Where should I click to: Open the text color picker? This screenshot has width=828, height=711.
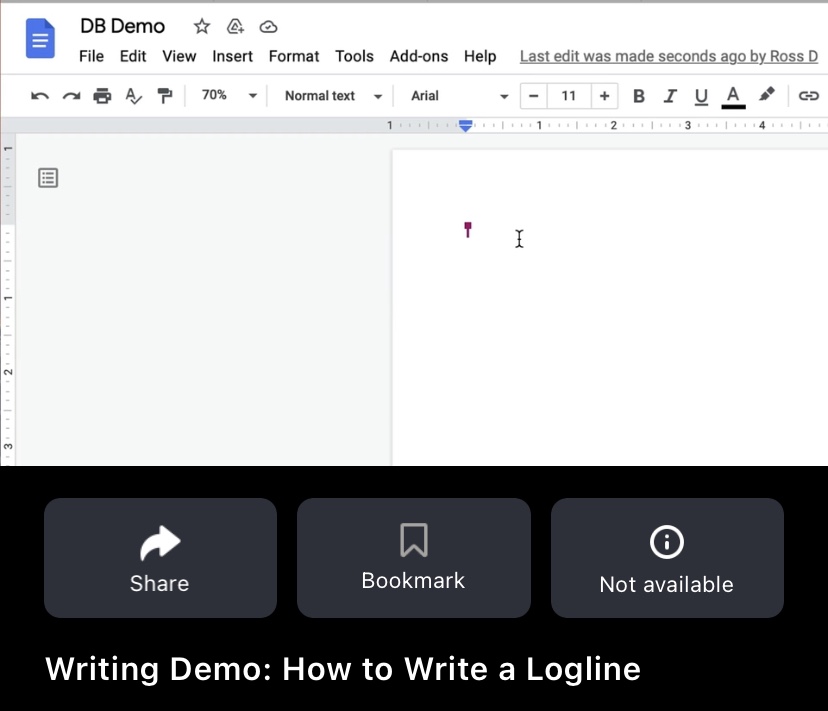(733, 96)
